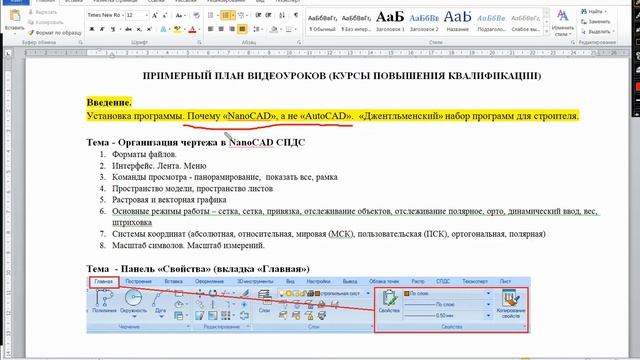Screen dimensions: 640x360
Task: Select the NanoCAD ribbon picture in document
Action: pos(309,305)
